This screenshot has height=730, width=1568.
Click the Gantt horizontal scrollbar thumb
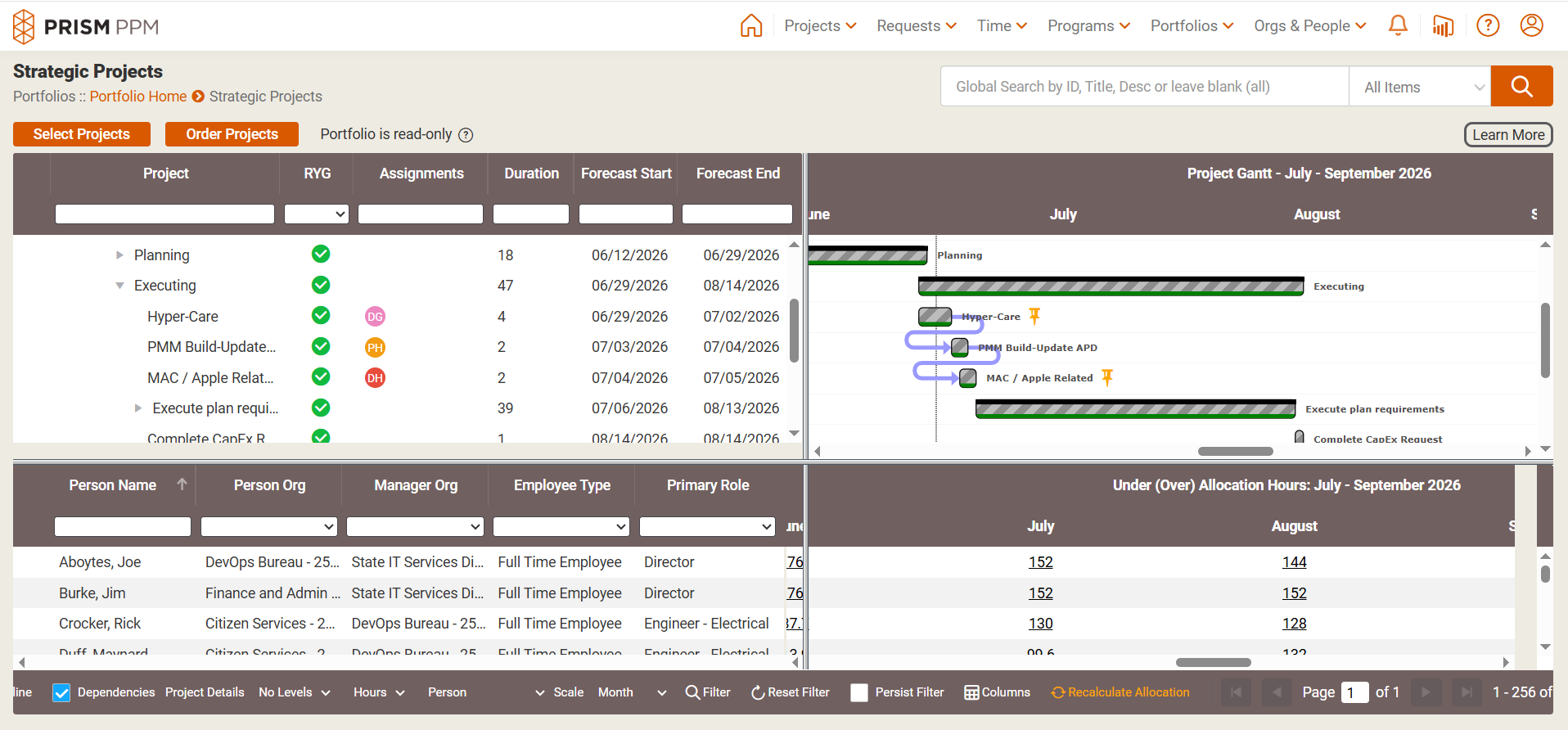click(1235, 451)
